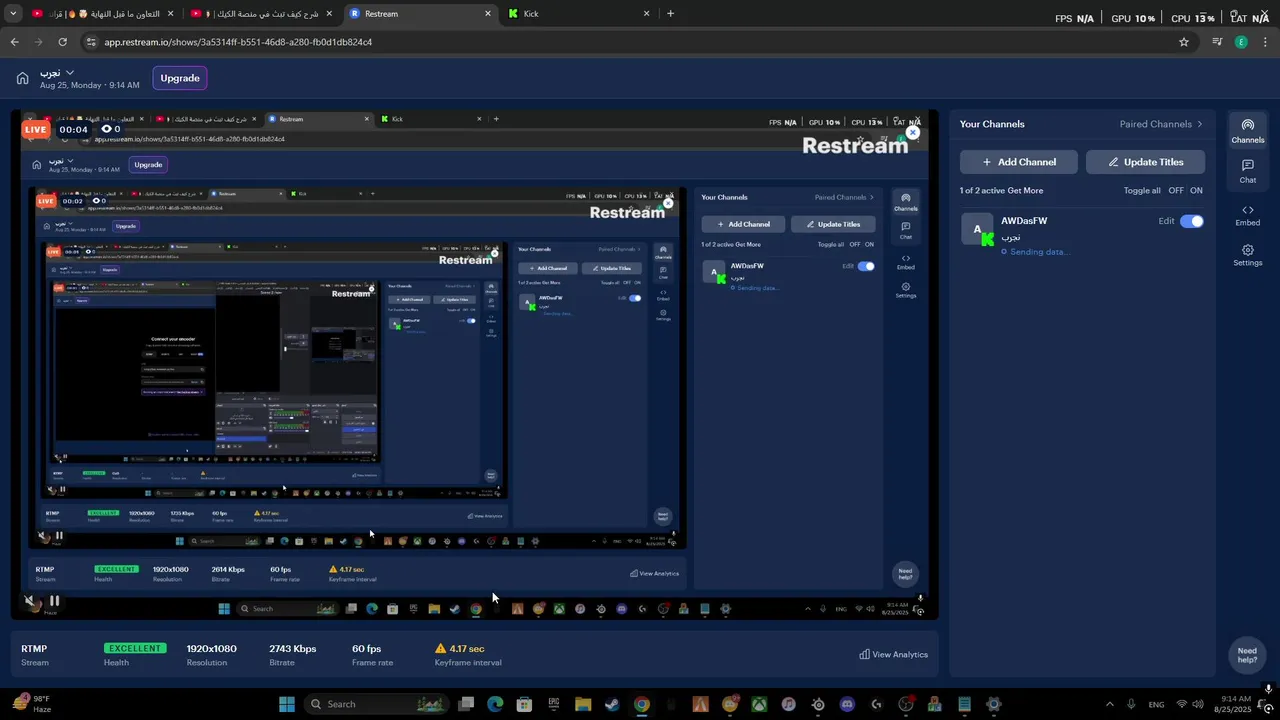
Task: Click Edit for AWDasFW channel
Action: click(1166, 221)
